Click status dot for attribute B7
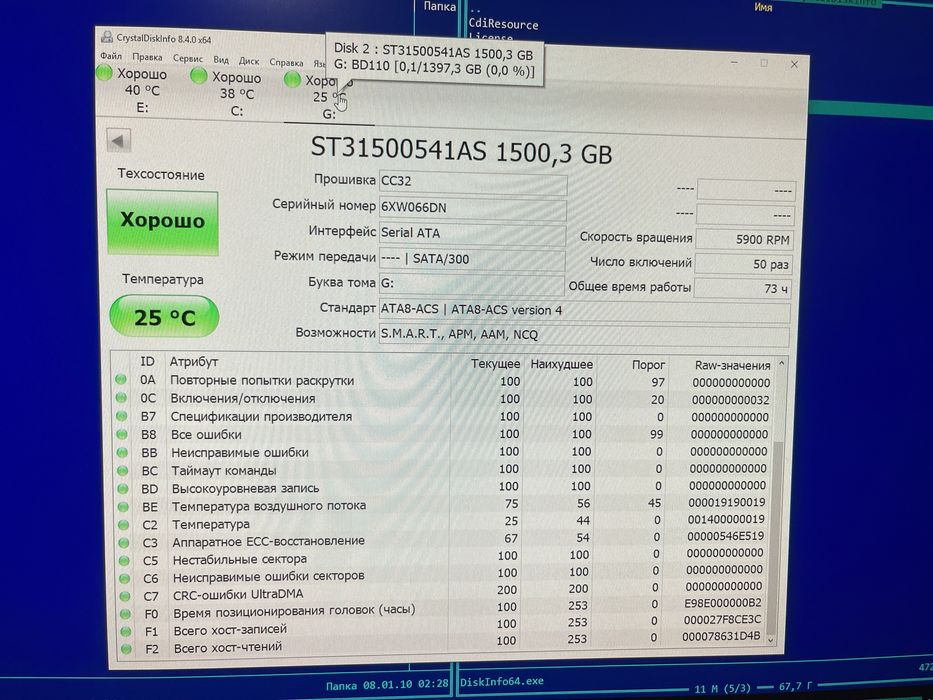This screenshot has height=700, width=933. point(121,415)
